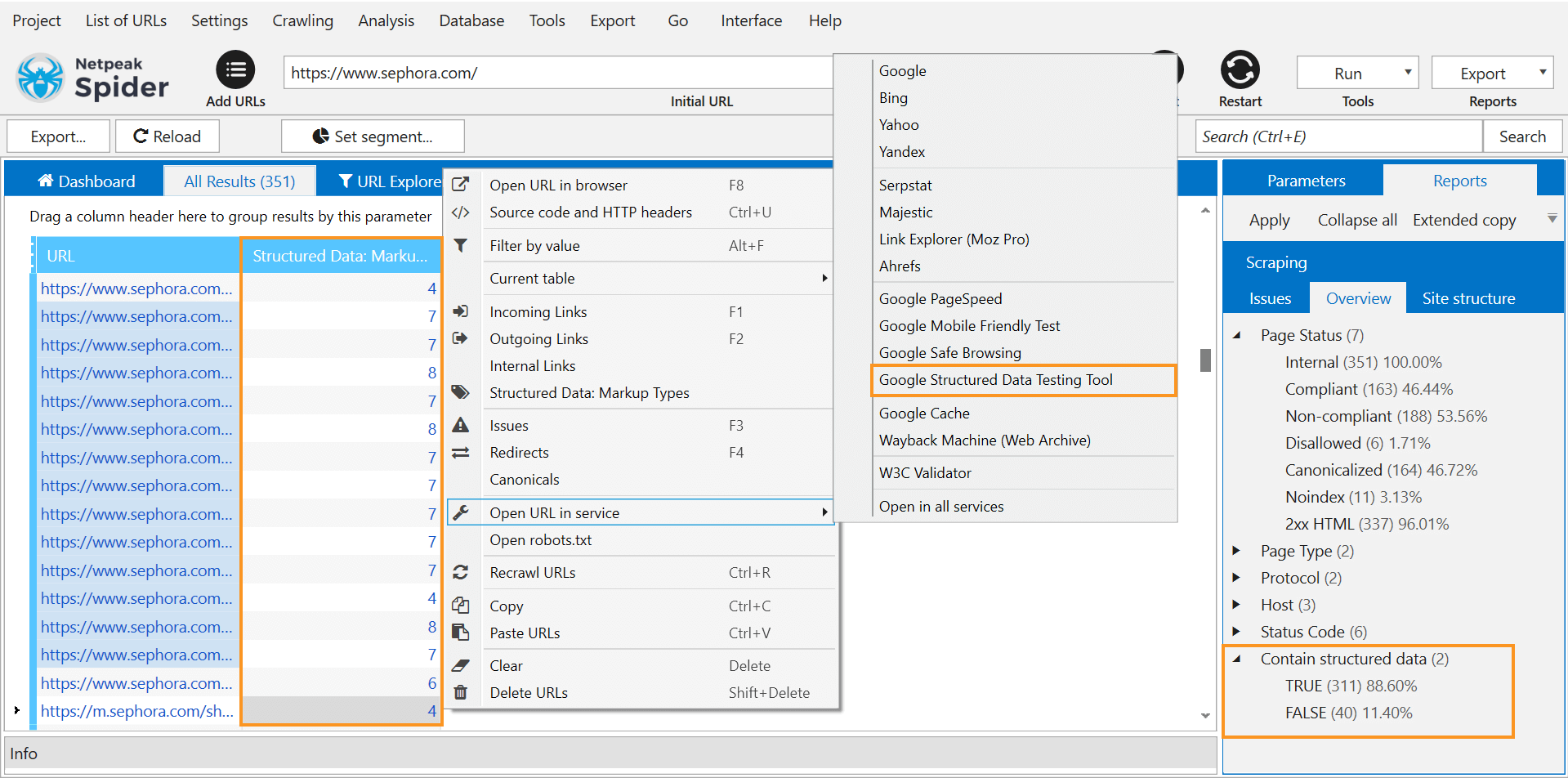Click the wrench icon for URL services
This screenshot has height=778, width=1568.
tap(461, 512)
